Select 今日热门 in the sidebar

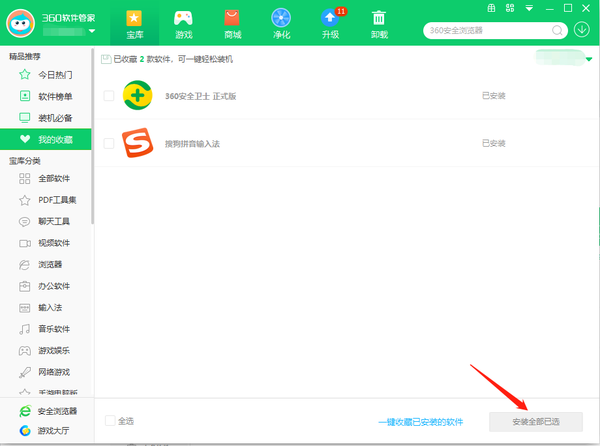coord(46,75)
